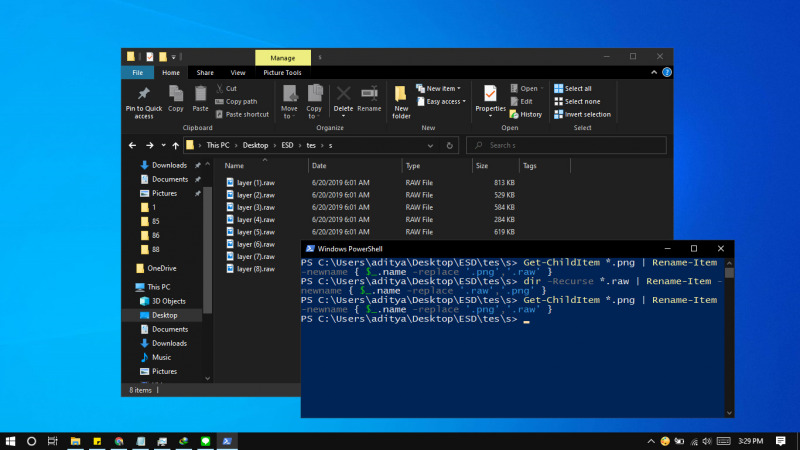
Task: Click Select none
Action: [x=577, y=102]
